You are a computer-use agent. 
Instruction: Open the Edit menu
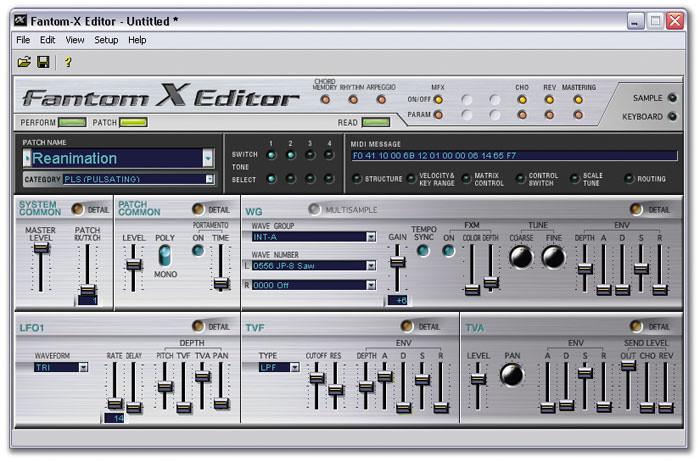(x=48, y=40)
